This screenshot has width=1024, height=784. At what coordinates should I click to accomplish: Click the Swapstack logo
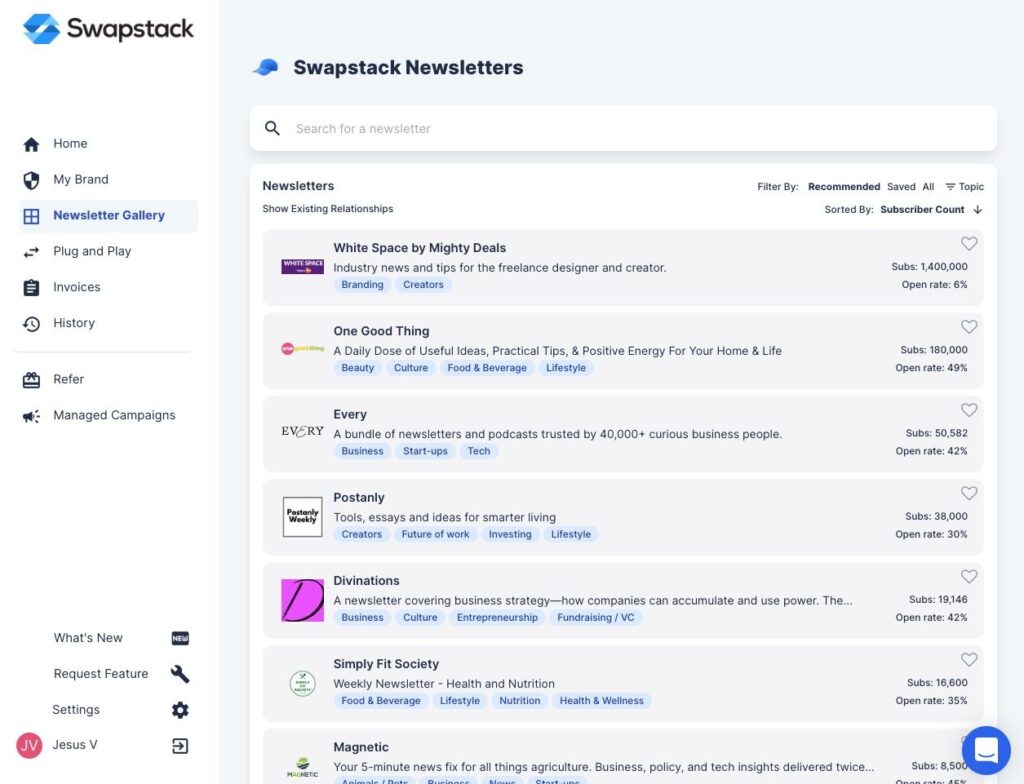[108, 29]
